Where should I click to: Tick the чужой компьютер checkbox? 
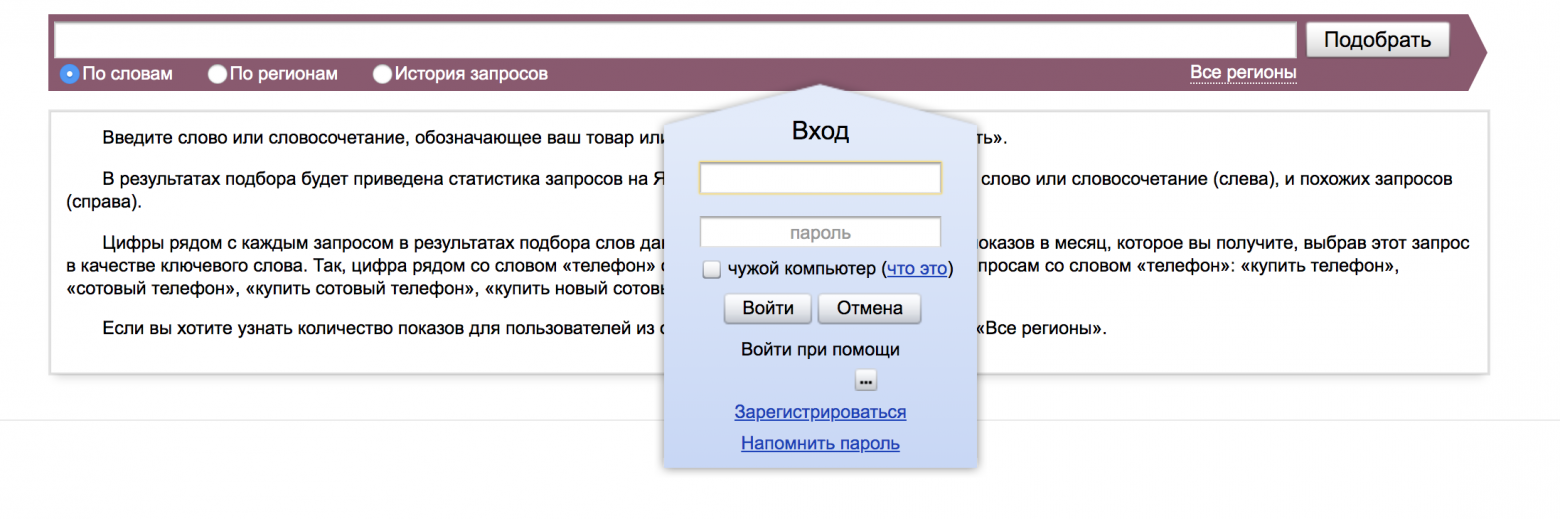[712, 269]
